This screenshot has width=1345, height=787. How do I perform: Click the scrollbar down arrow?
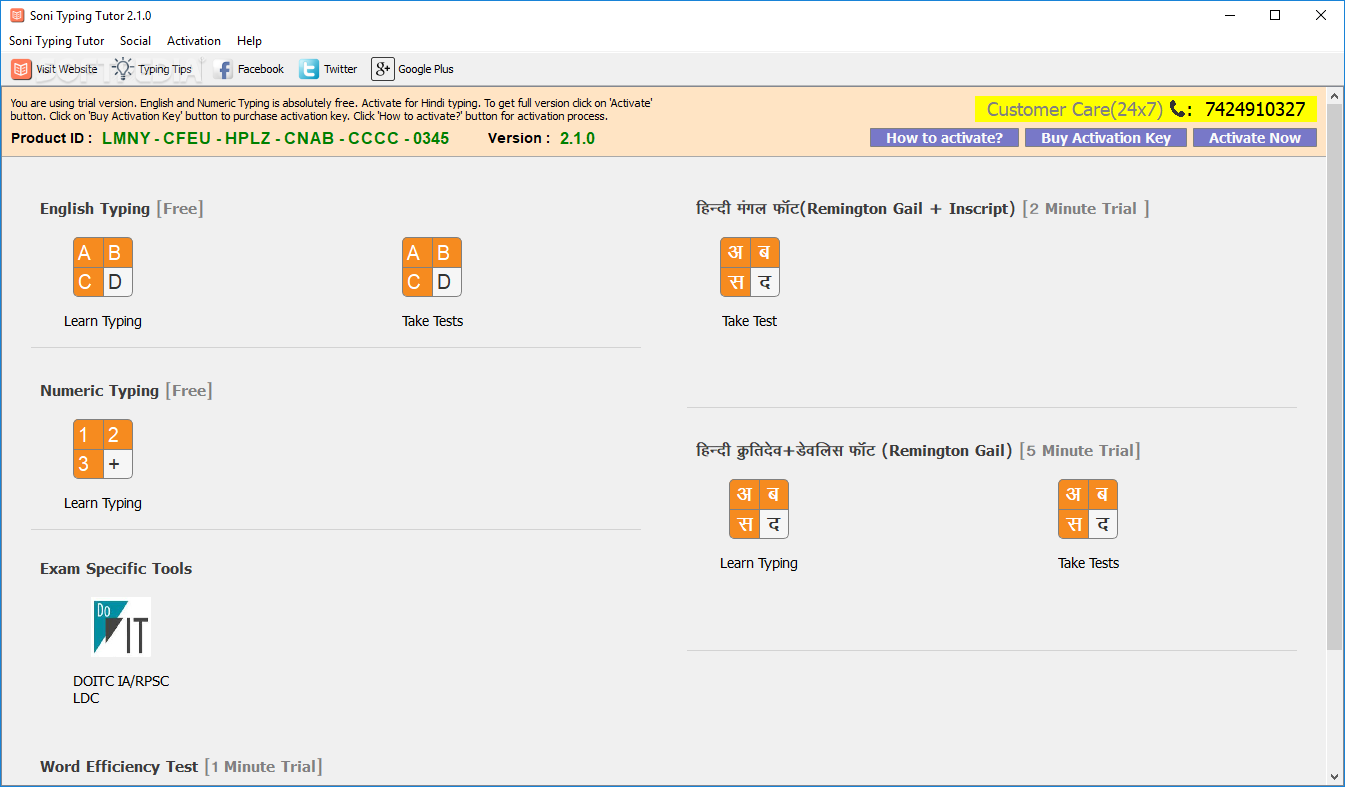[1335, 776]
